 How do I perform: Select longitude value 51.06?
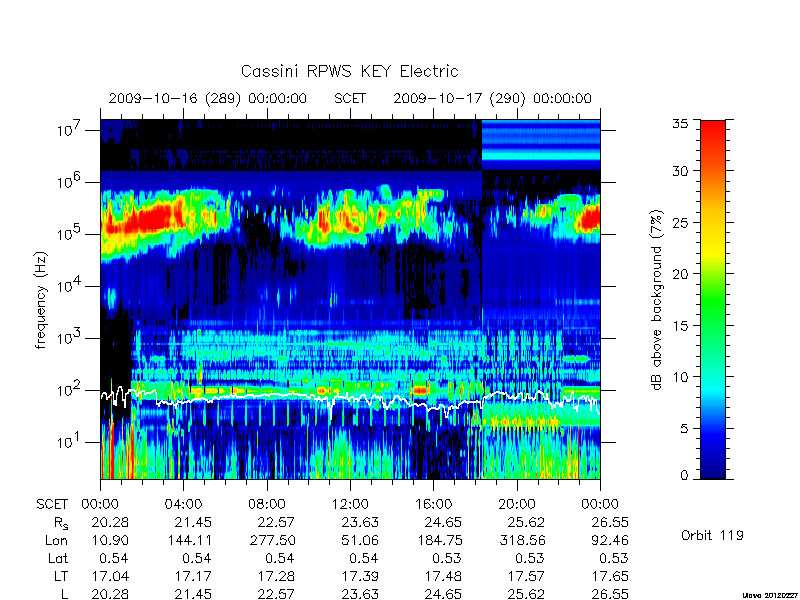(360, 540)
